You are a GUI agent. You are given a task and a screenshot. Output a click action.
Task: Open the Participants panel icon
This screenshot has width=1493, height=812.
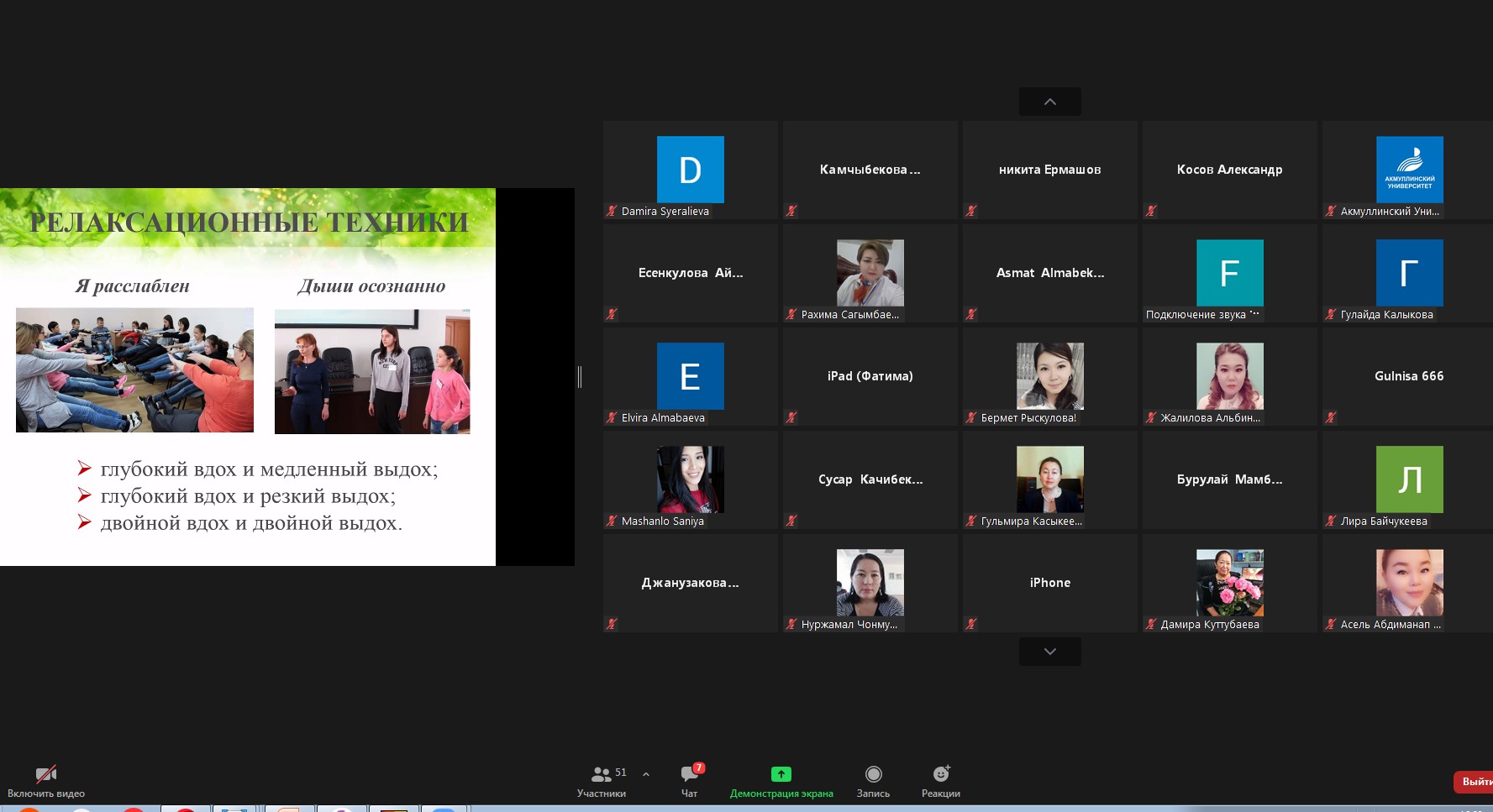pyautogui.click(x=602, y=774)
